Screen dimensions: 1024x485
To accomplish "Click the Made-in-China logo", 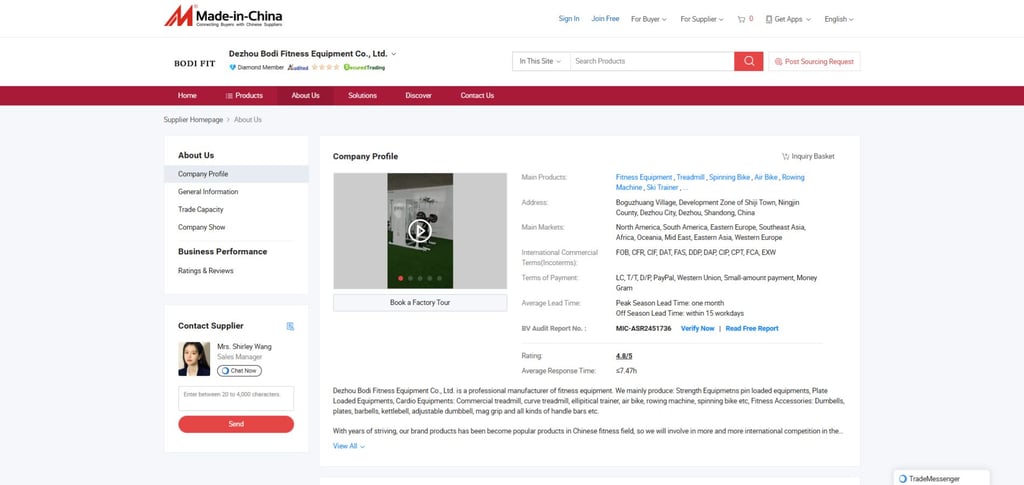I will tap(223, 16).
